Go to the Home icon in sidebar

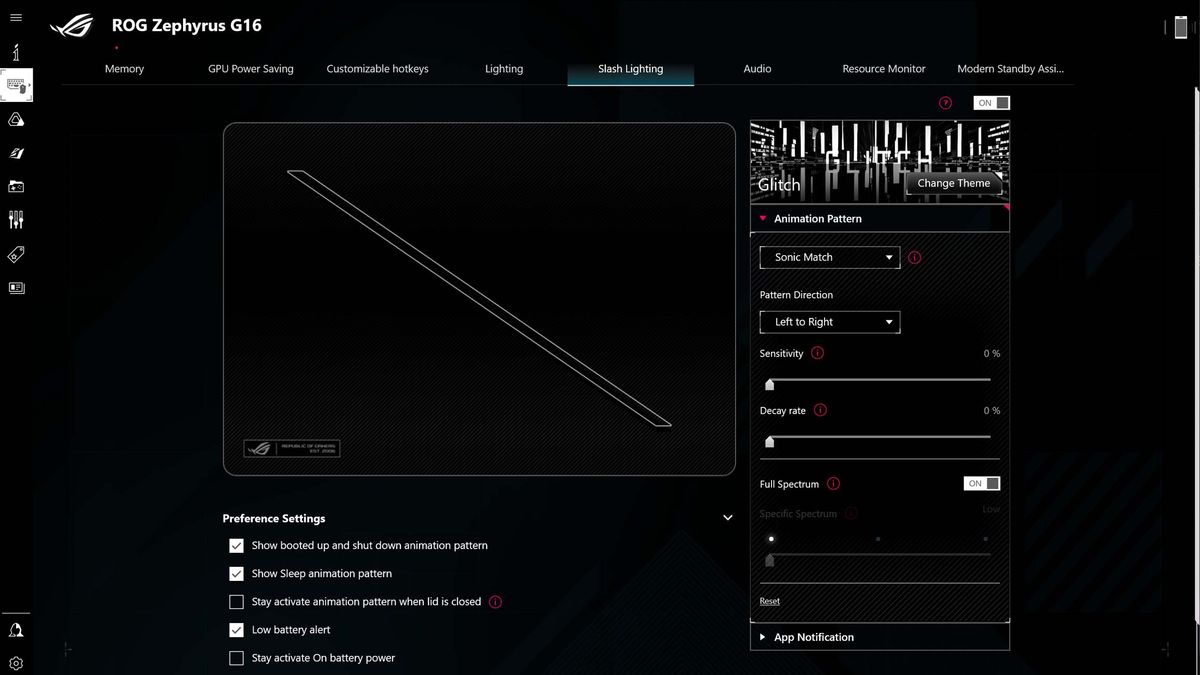16,52
